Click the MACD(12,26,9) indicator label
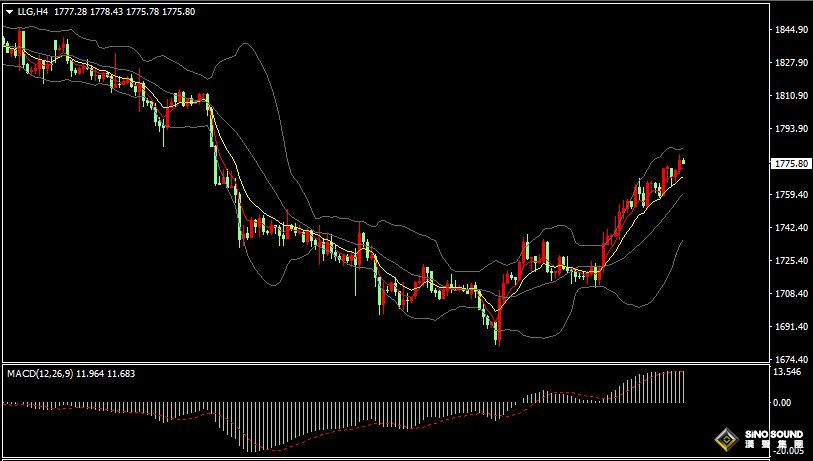Image resolution: width=813 pixels, height=461 pixels. click(x=39, y=374)
